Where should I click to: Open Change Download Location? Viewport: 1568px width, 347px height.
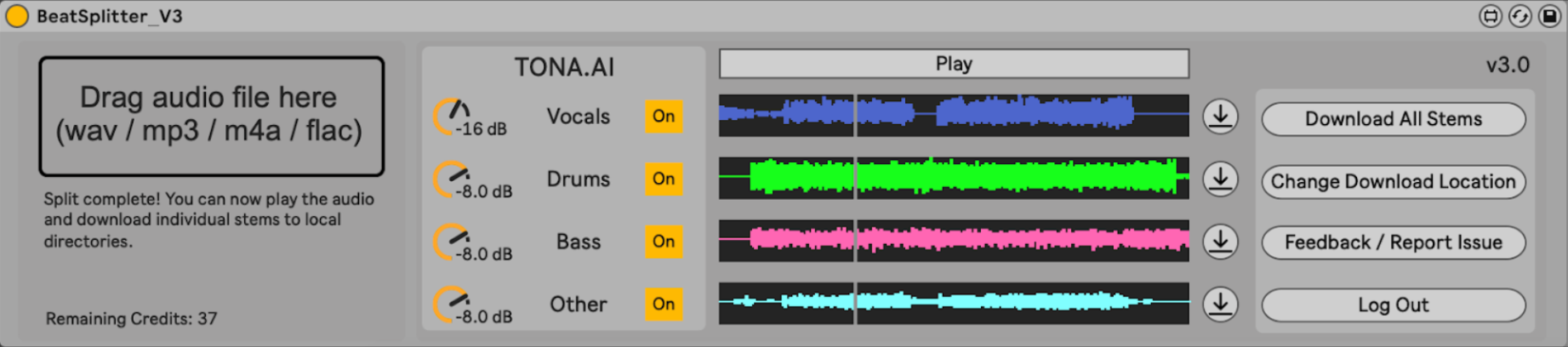(1393, 181)
